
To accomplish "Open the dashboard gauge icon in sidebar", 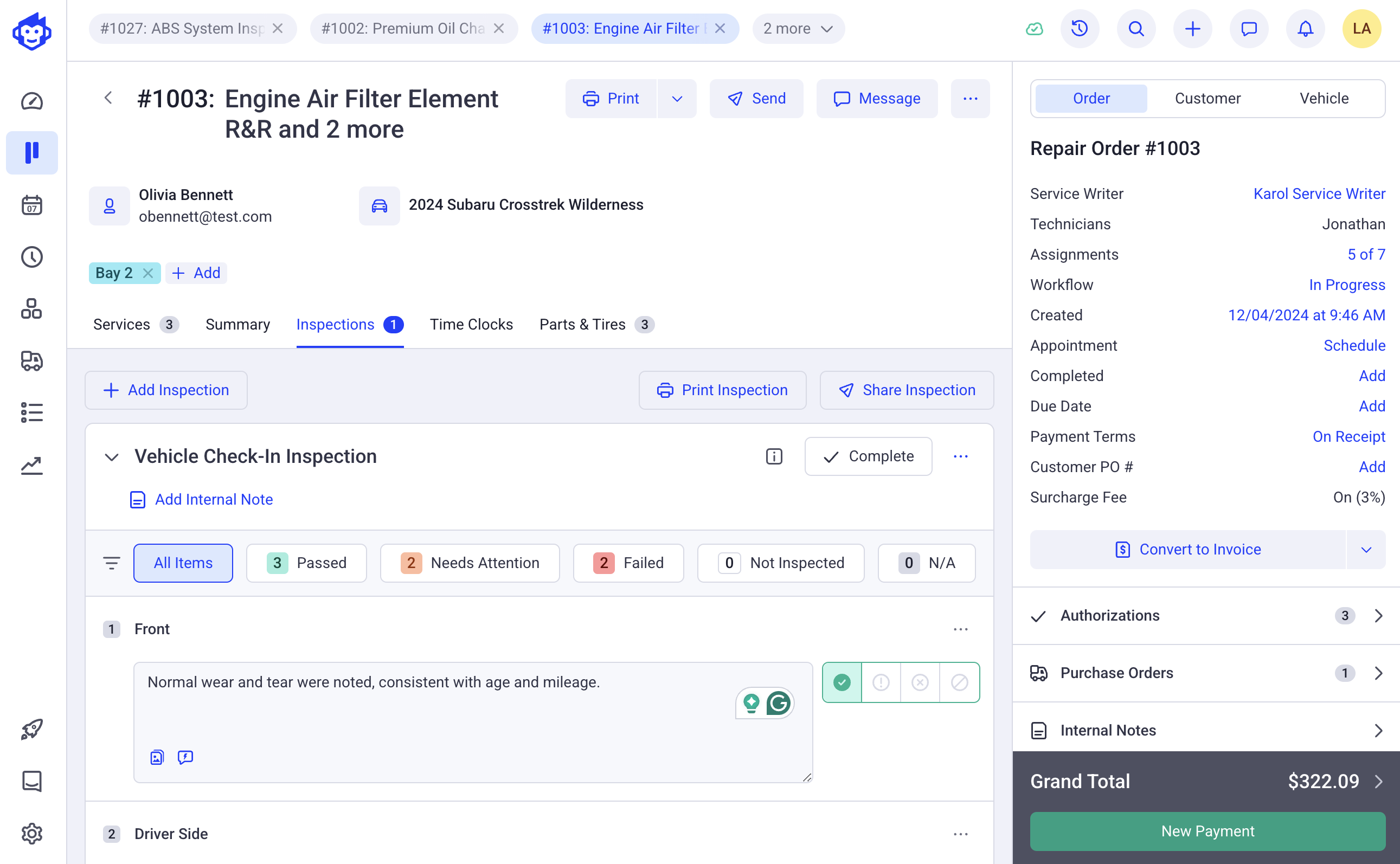I will pyautogui.click(x=31, y=101).
